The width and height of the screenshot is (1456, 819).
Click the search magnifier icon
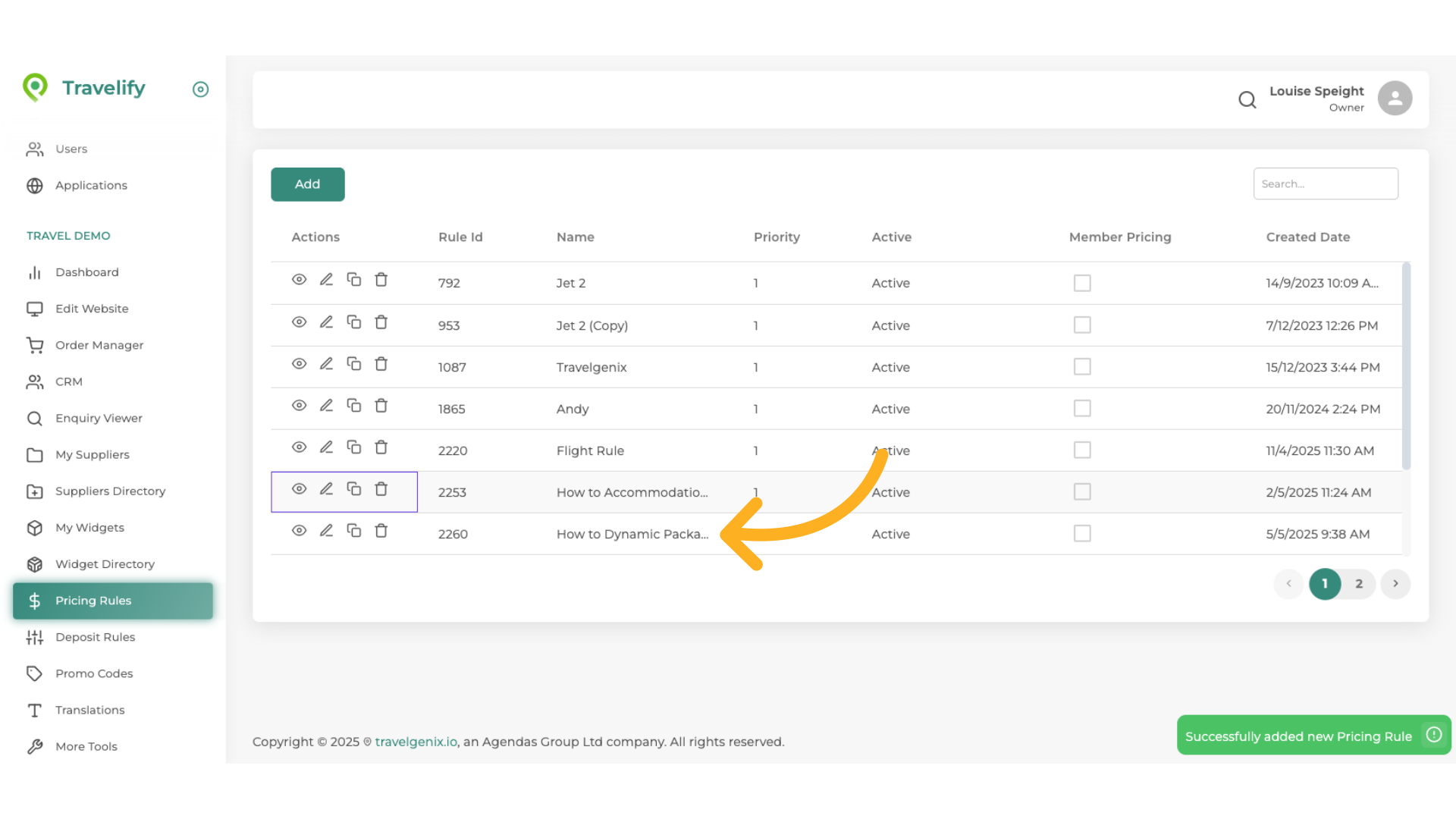(1247, 99)
